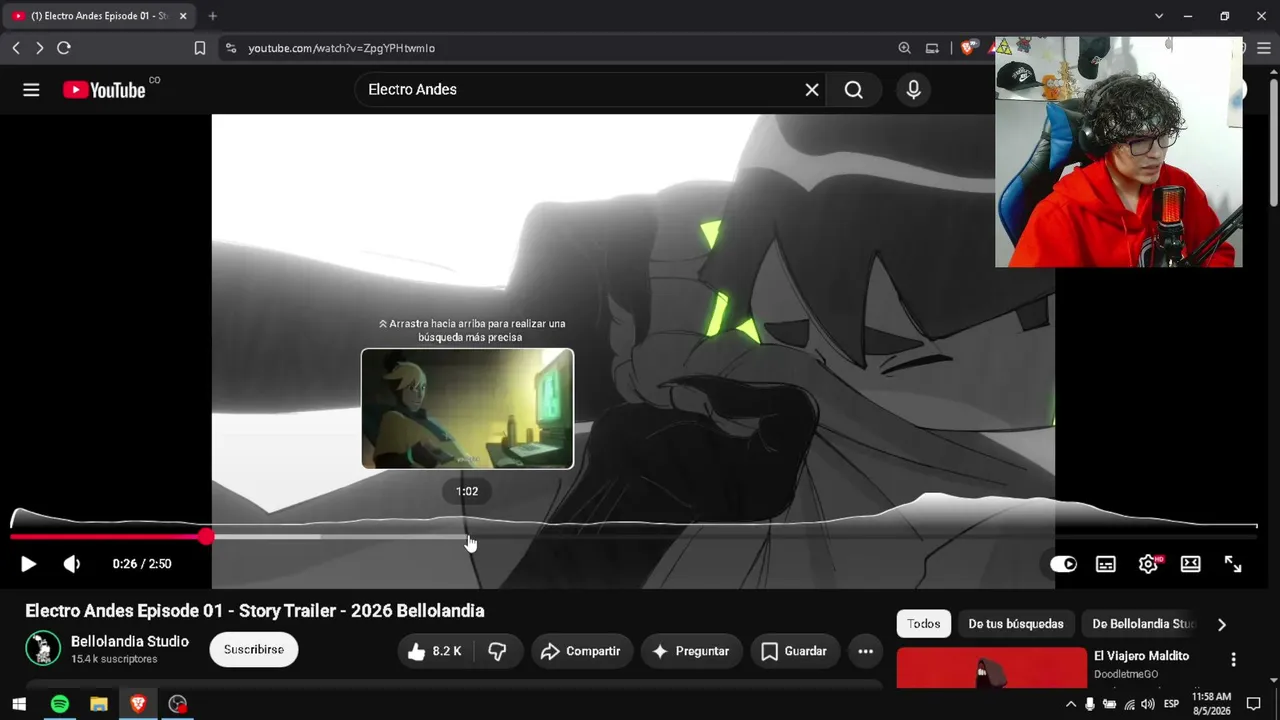Image resolution: width=1280 pixels, height=720 pixels.
Task: Select the Electro Andes Episode 01 browser tab
Action: tap(97, 16)
